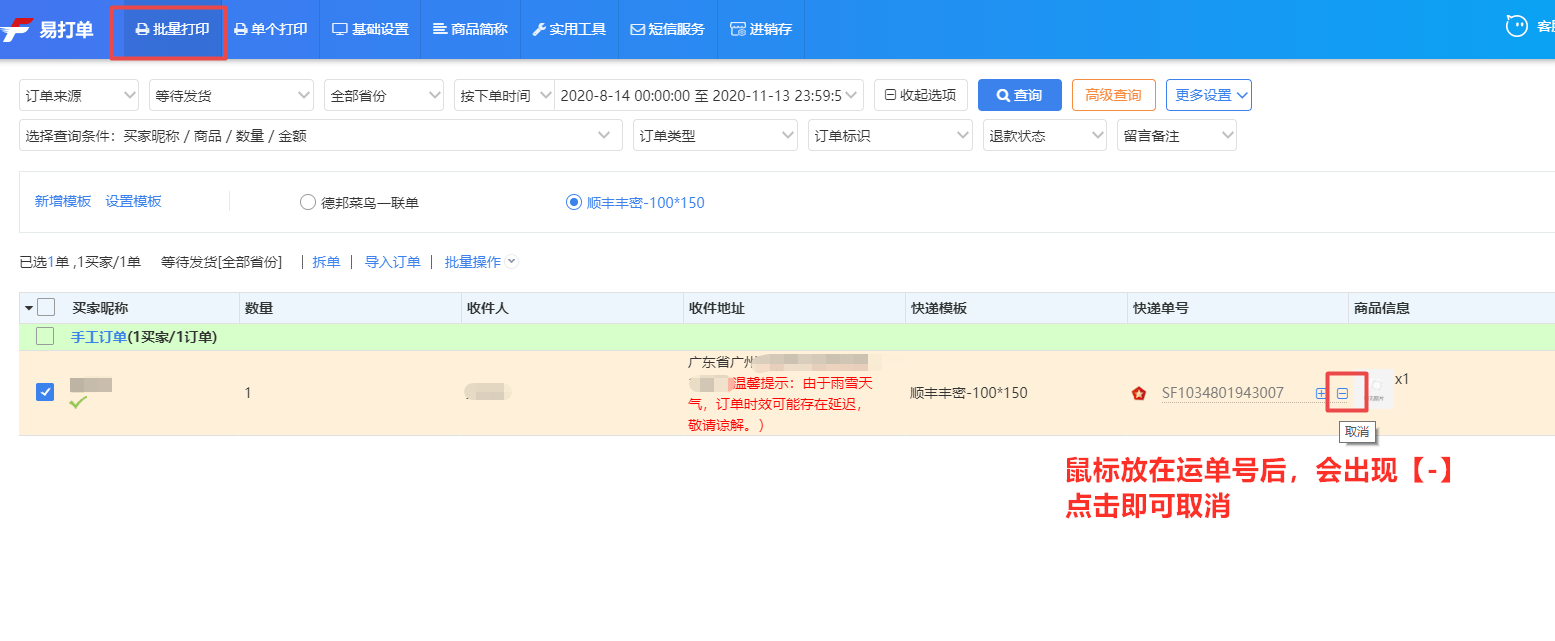Open the 实用工具 menu
The height and width of the screenshot is (641, 1555).
click(x=569, y=30)
